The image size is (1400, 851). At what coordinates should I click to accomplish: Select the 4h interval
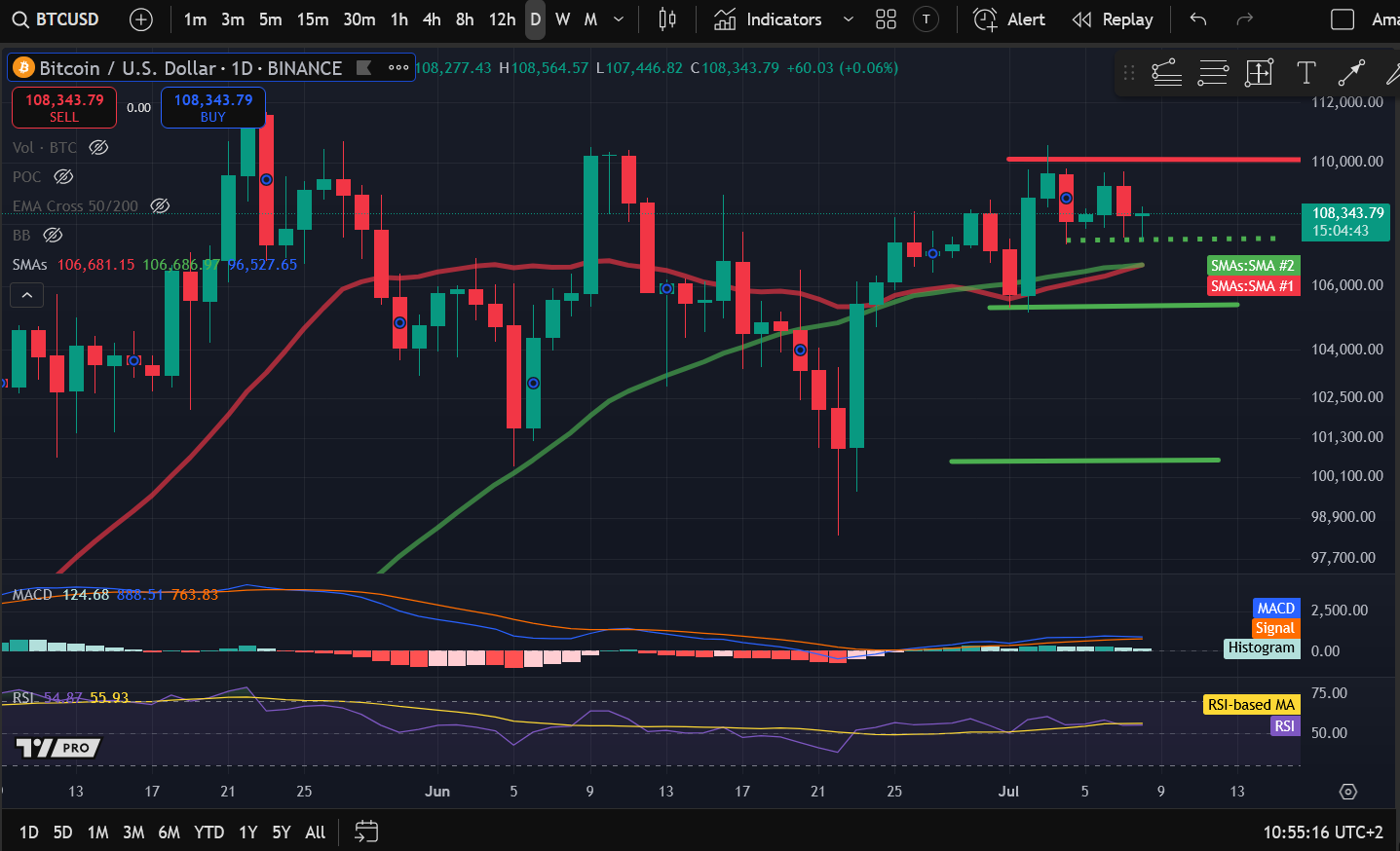(x=432, y=19)
